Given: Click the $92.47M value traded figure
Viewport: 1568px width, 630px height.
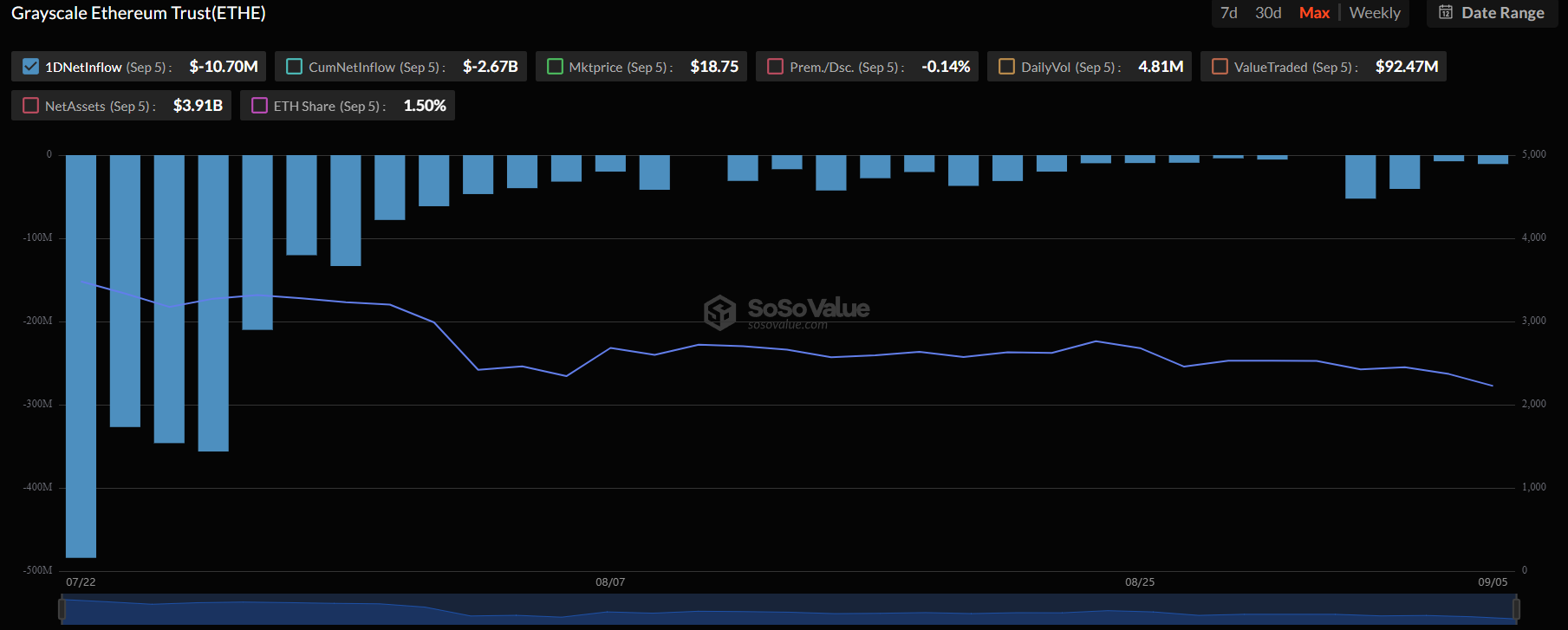Looking at the screenshot, I should point(1407,67).
